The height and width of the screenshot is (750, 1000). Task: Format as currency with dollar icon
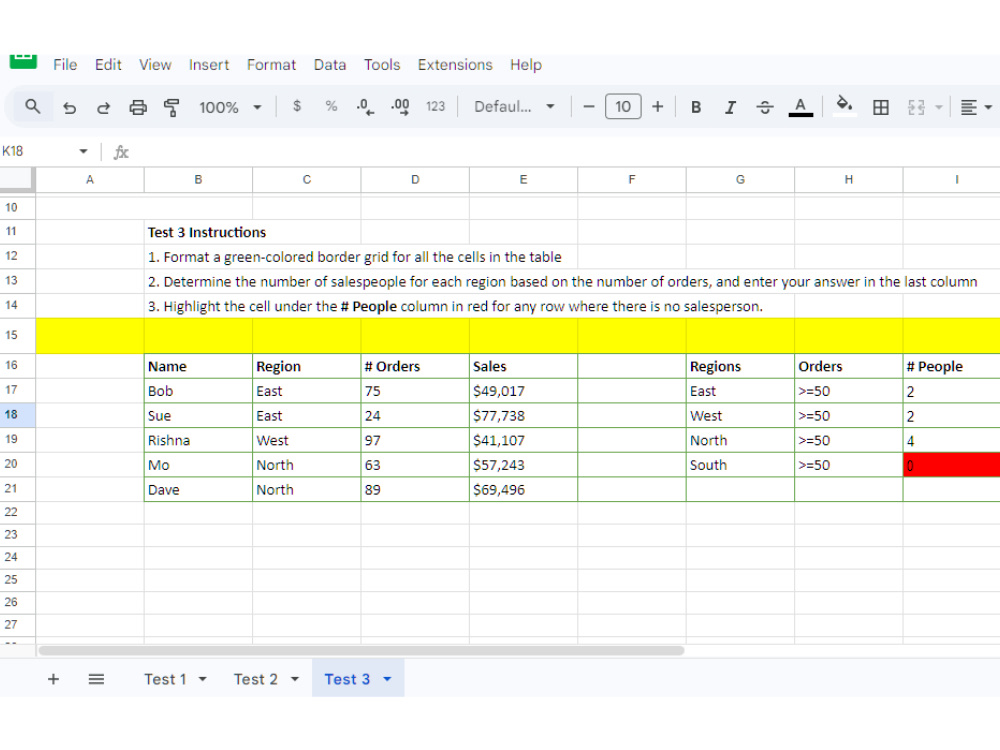pos(297,107)
